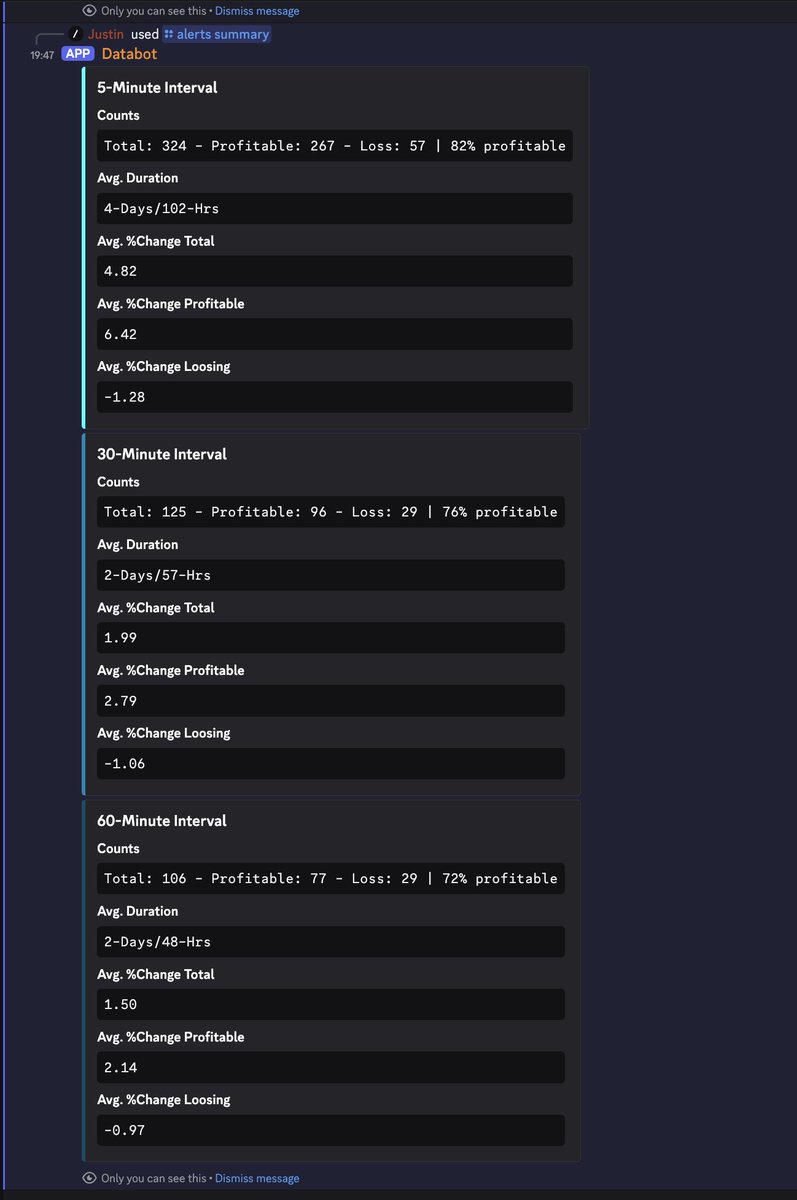797x1200 pixels.
Task: Click Avg. %Change Loosing label in 60-Minute embed
Action: click(x=164, y=1099)
